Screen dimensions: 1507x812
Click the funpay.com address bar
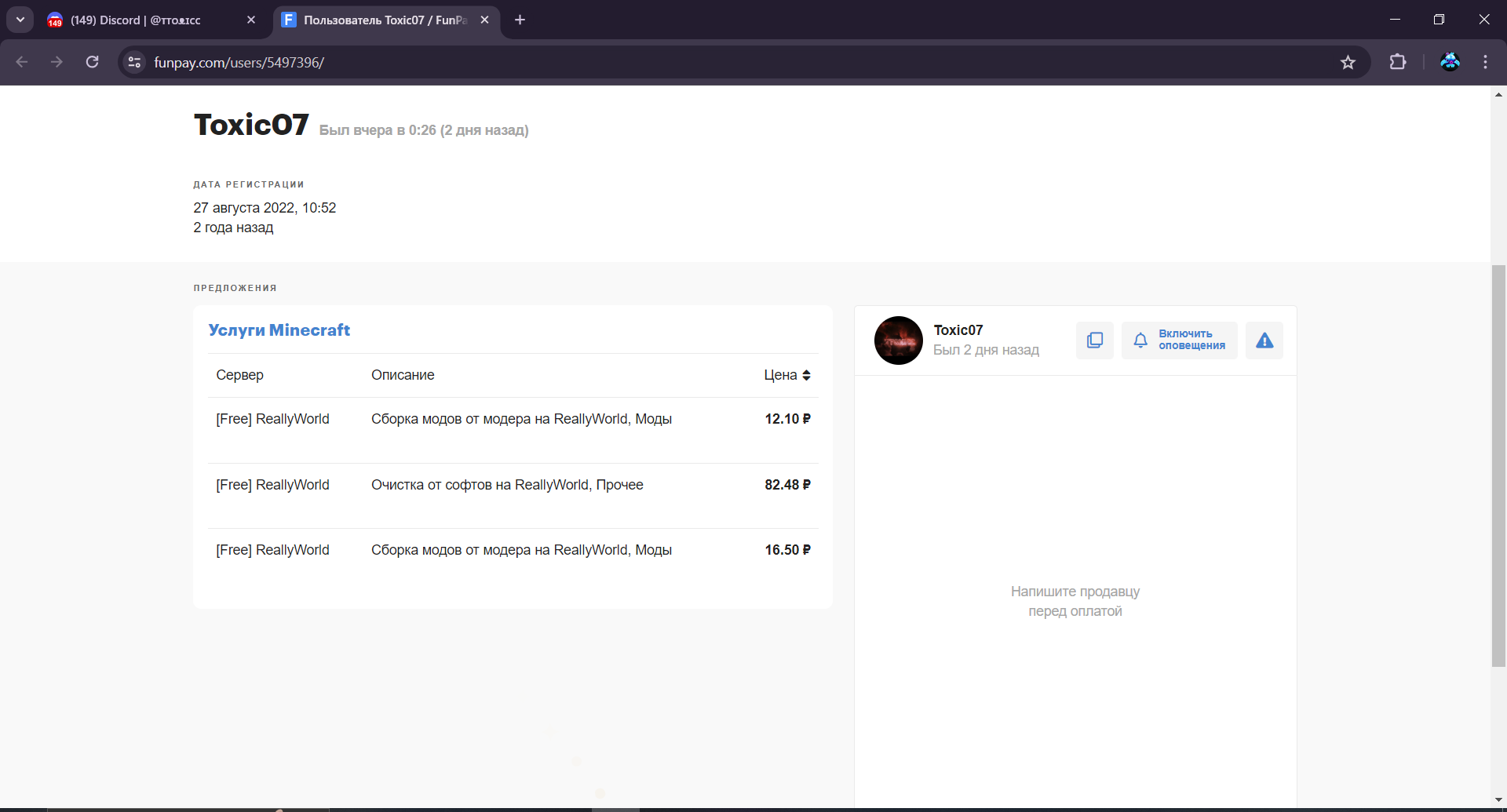point(738,62)
